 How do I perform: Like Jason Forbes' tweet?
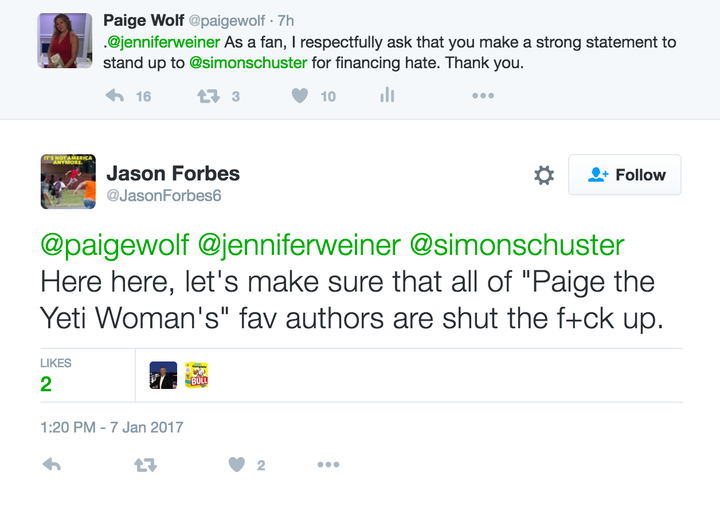(237, 465)
